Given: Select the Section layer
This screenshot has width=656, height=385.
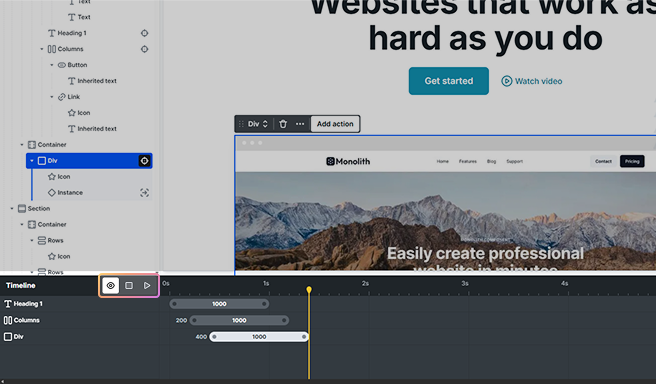Looking at the screenshot, I should 34,208.
